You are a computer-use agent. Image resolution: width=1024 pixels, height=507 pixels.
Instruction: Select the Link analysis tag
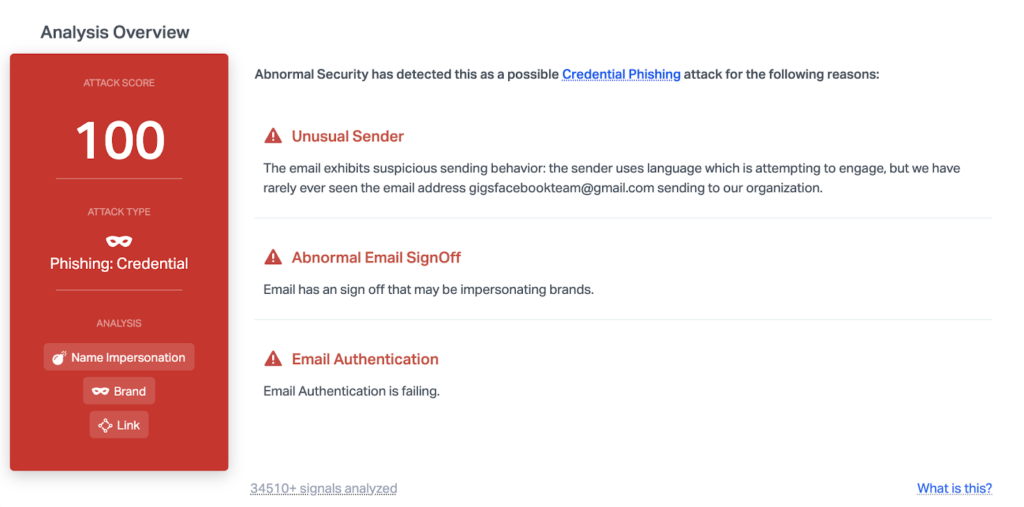119,425
